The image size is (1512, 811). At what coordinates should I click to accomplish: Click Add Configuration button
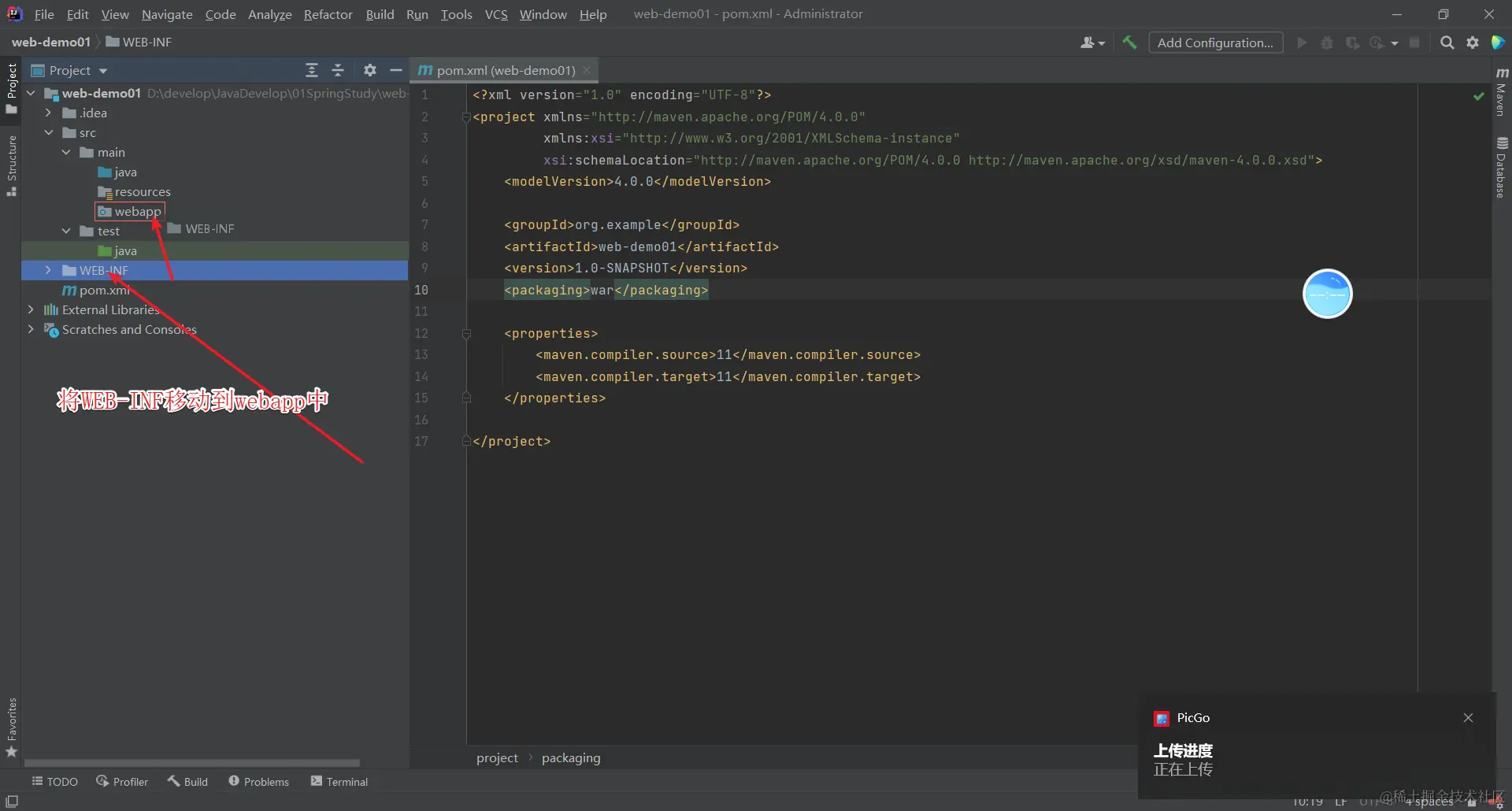[x=1215, y=43]
